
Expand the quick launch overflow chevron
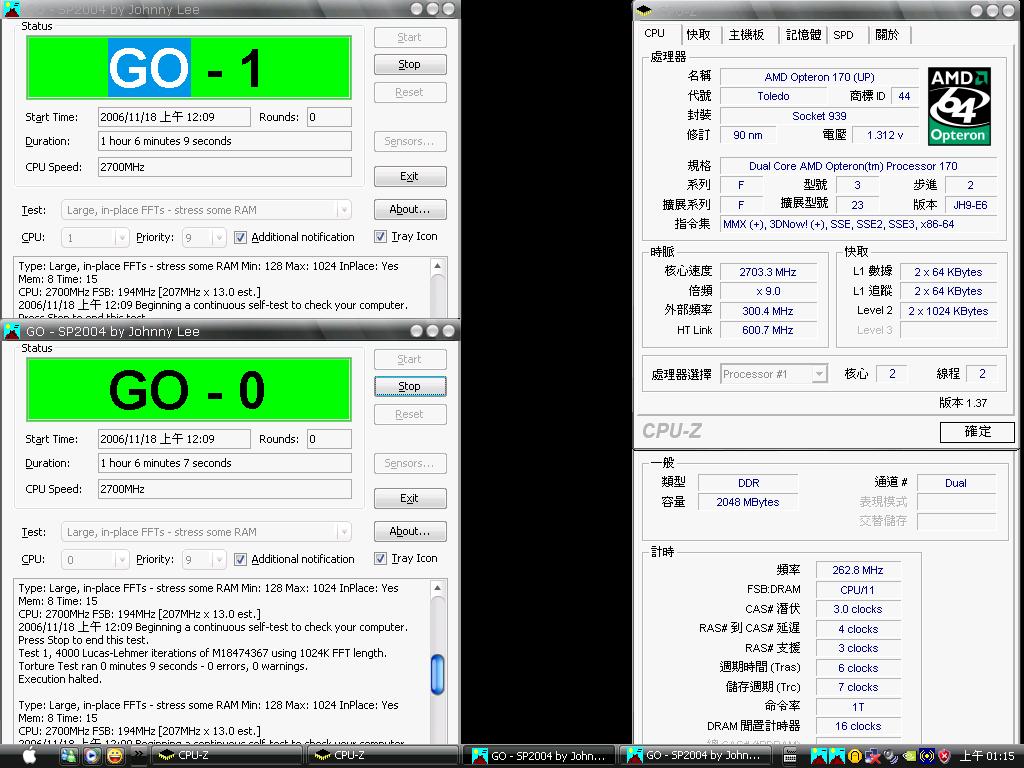pyautogui.click(x=138, y=754)
